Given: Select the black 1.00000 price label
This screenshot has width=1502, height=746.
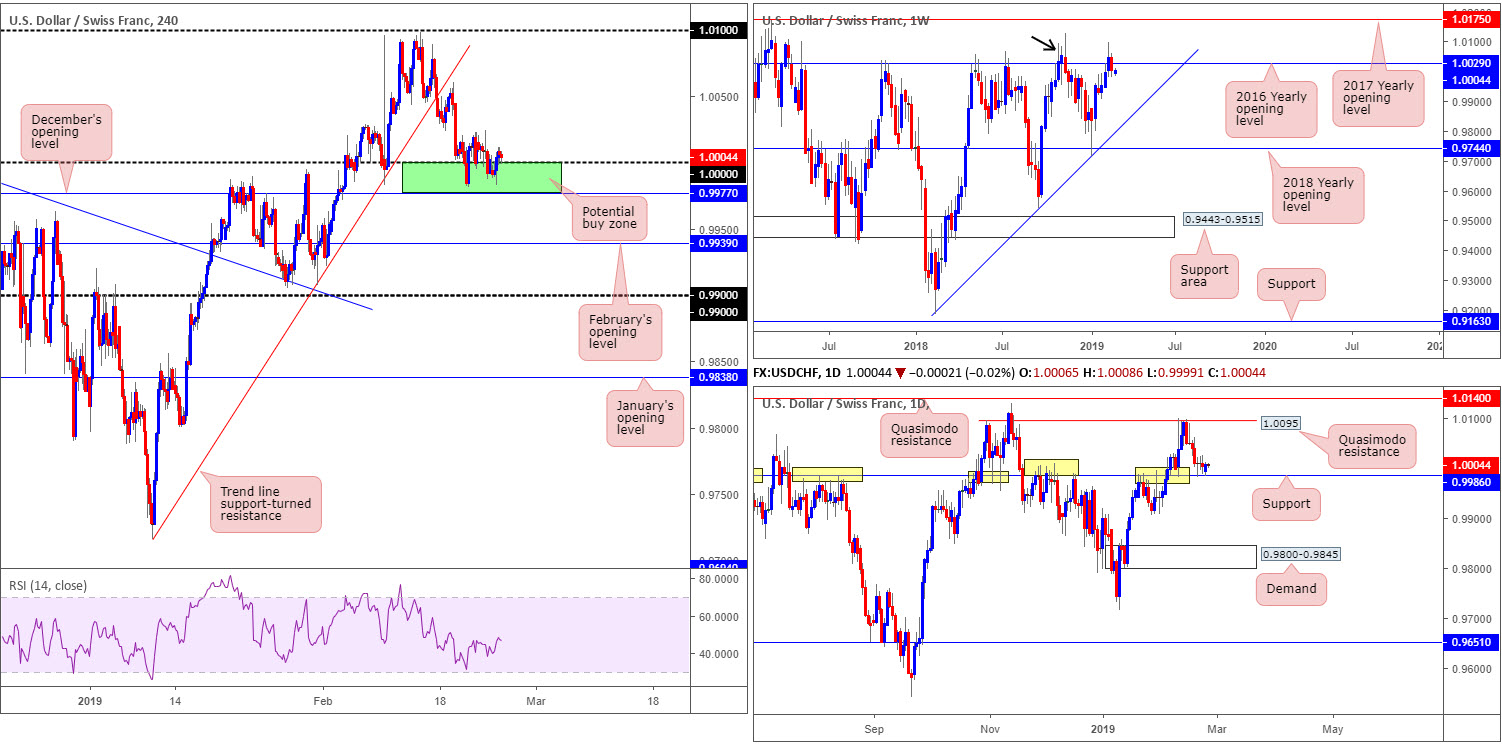Looking at the screenshot, I should pyautogui.click(x=719, y=174).
